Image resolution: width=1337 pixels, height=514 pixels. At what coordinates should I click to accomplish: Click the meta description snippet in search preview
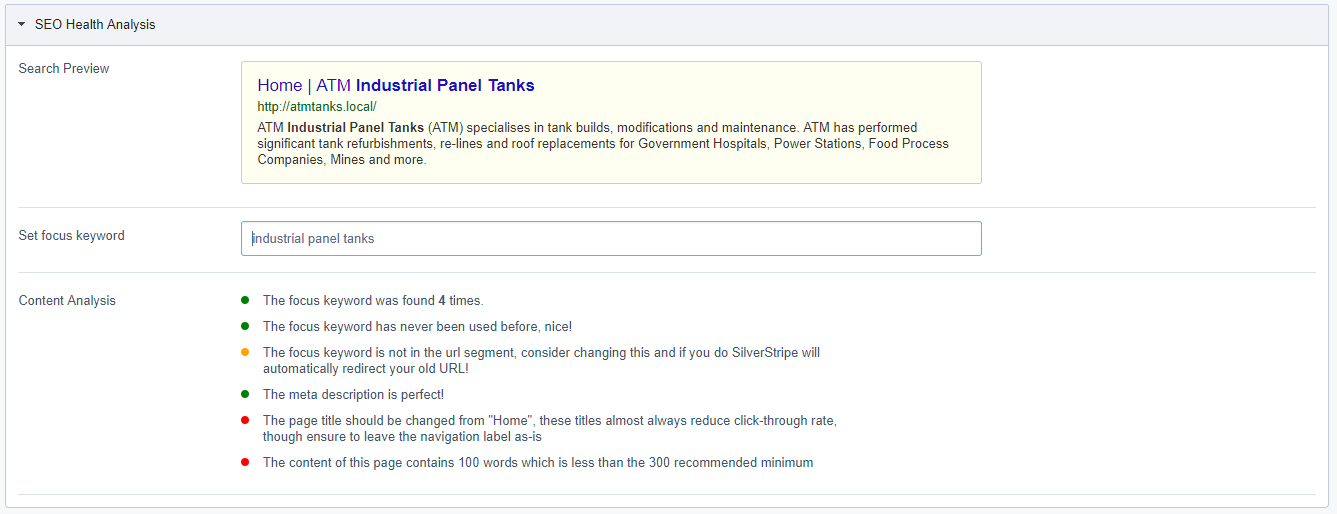[x=600, y=143]
